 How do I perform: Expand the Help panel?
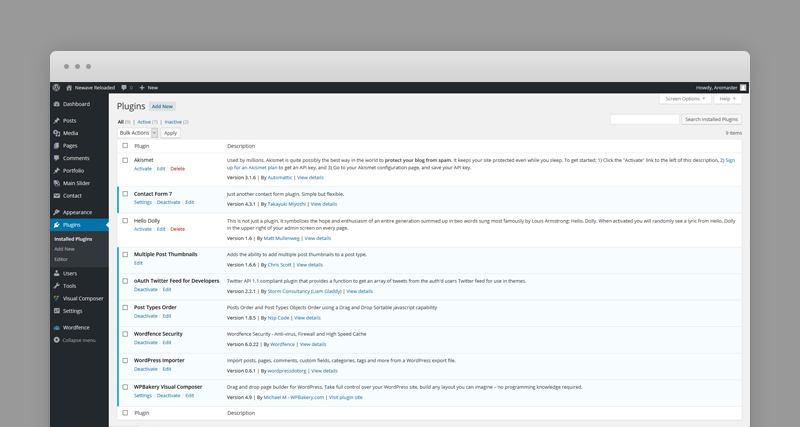[728, 99]
